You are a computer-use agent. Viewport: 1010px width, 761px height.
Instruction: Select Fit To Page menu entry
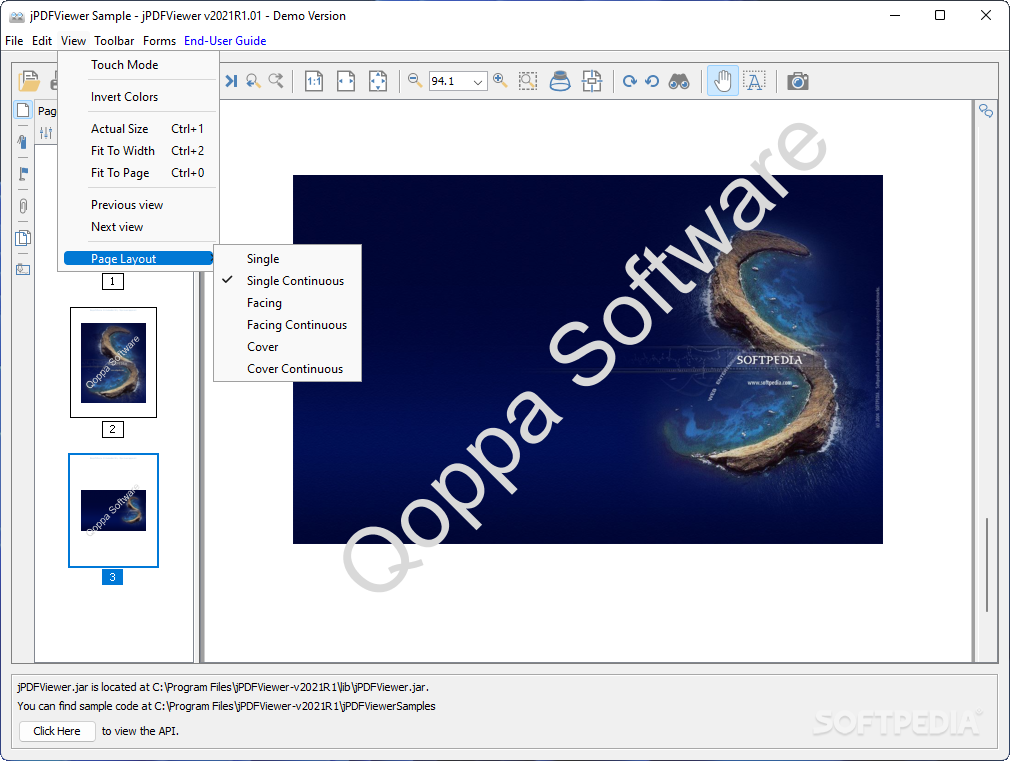(x=138, y=173)
